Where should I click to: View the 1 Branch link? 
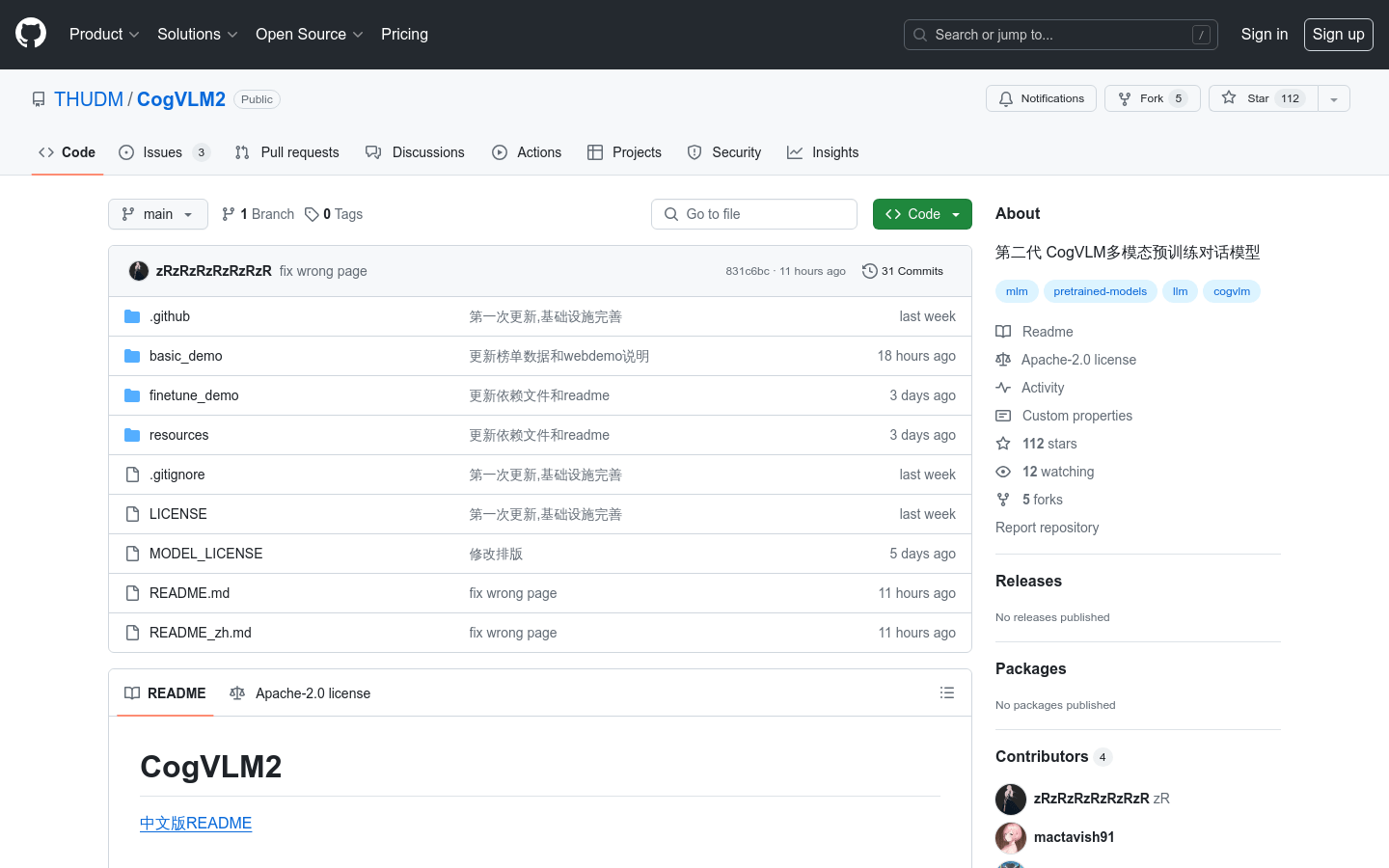(x=258, y=214)
